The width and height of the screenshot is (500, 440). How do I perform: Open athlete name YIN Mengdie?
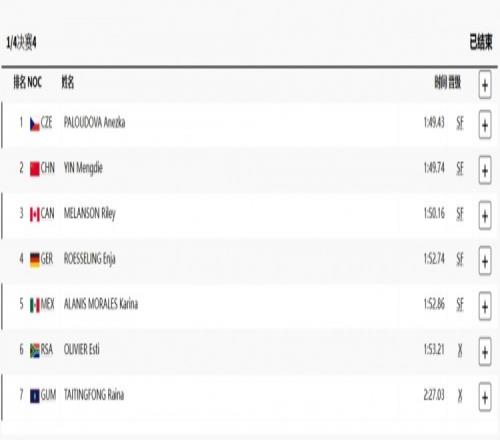coord(83,168)
